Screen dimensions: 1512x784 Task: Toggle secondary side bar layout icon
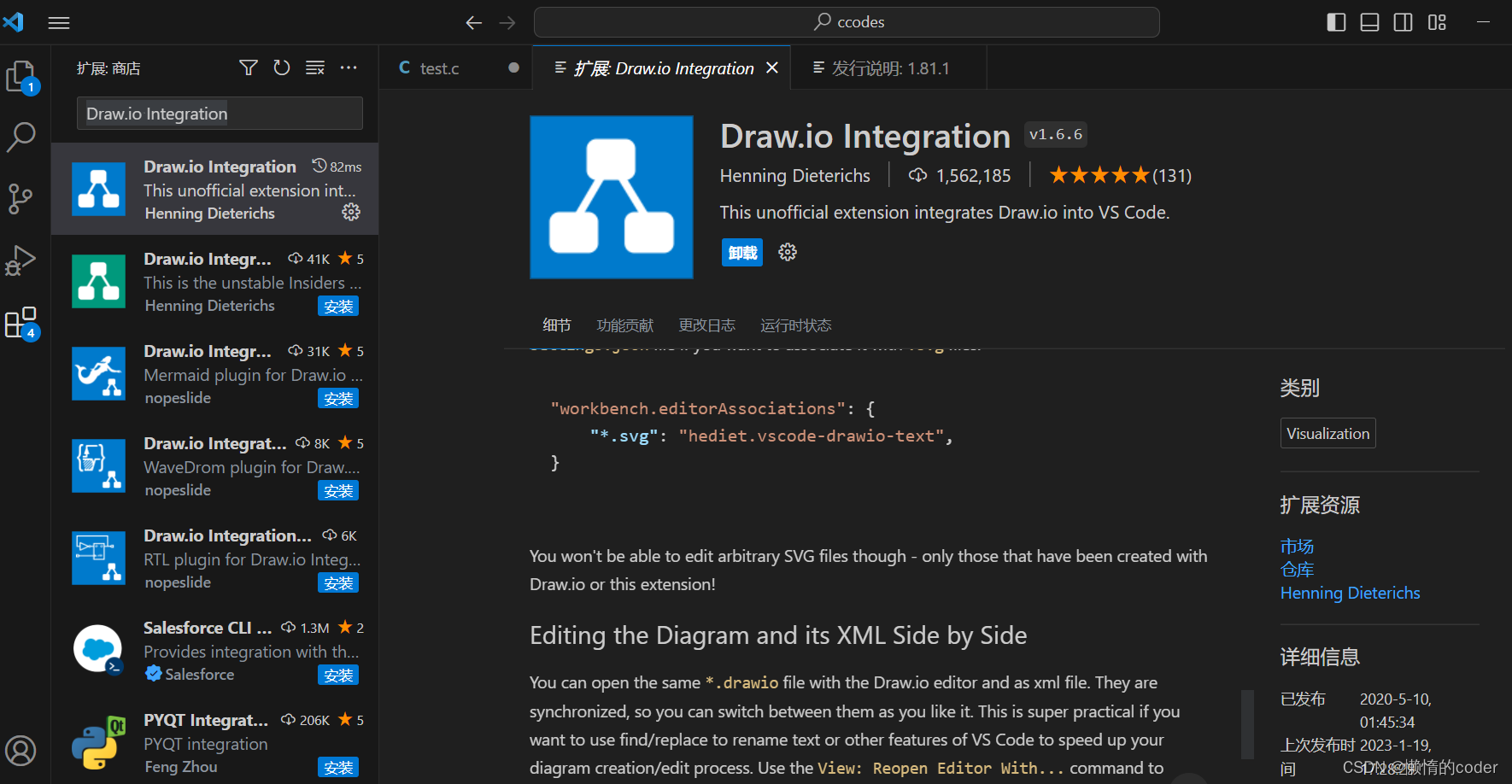coord(1403,22)
